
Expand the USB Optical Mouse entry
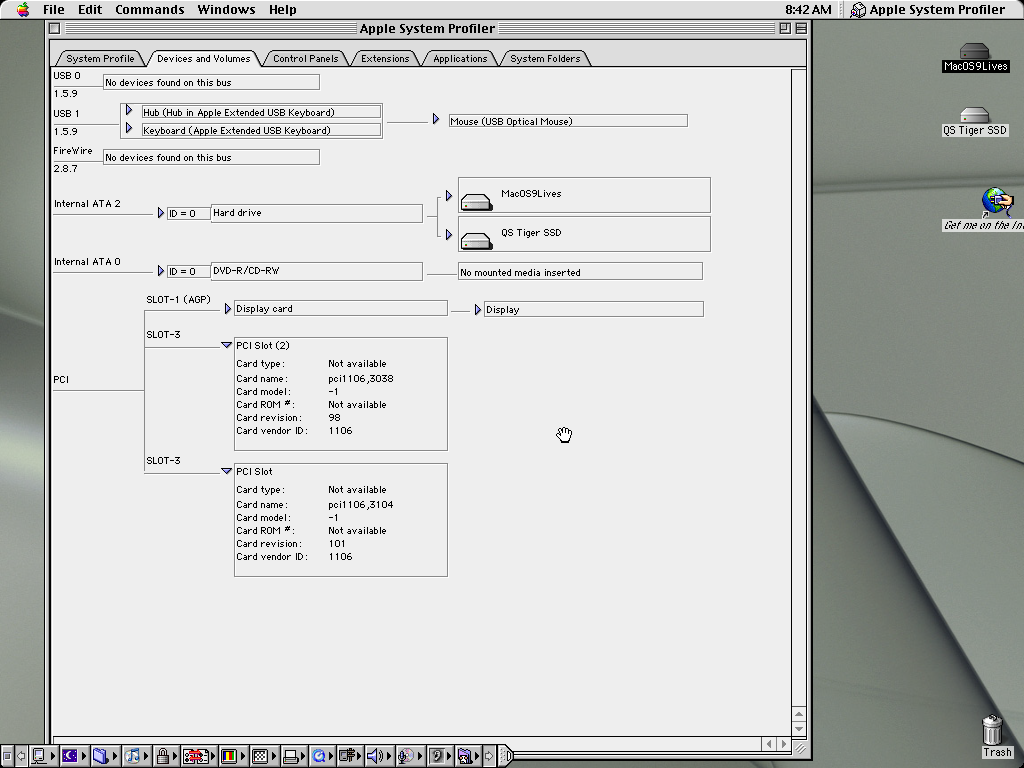pos(436,119)
